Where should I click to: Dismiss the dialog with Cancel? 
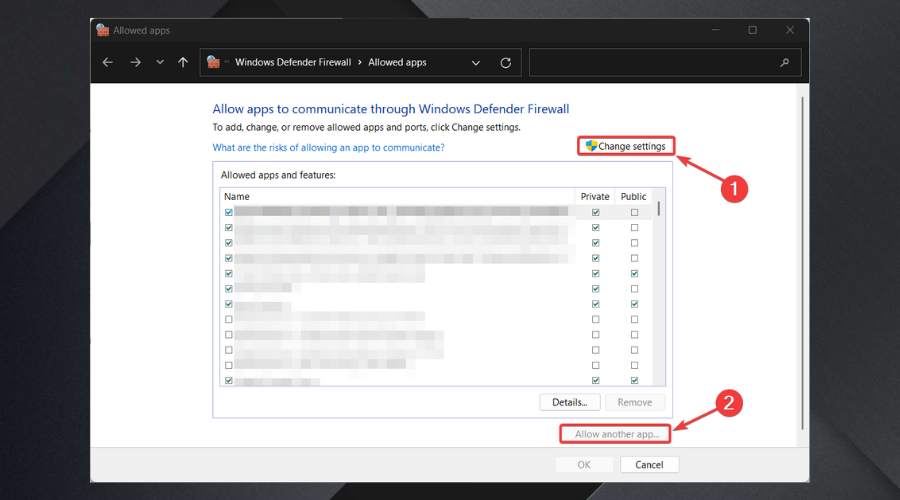tap(649, 464)
